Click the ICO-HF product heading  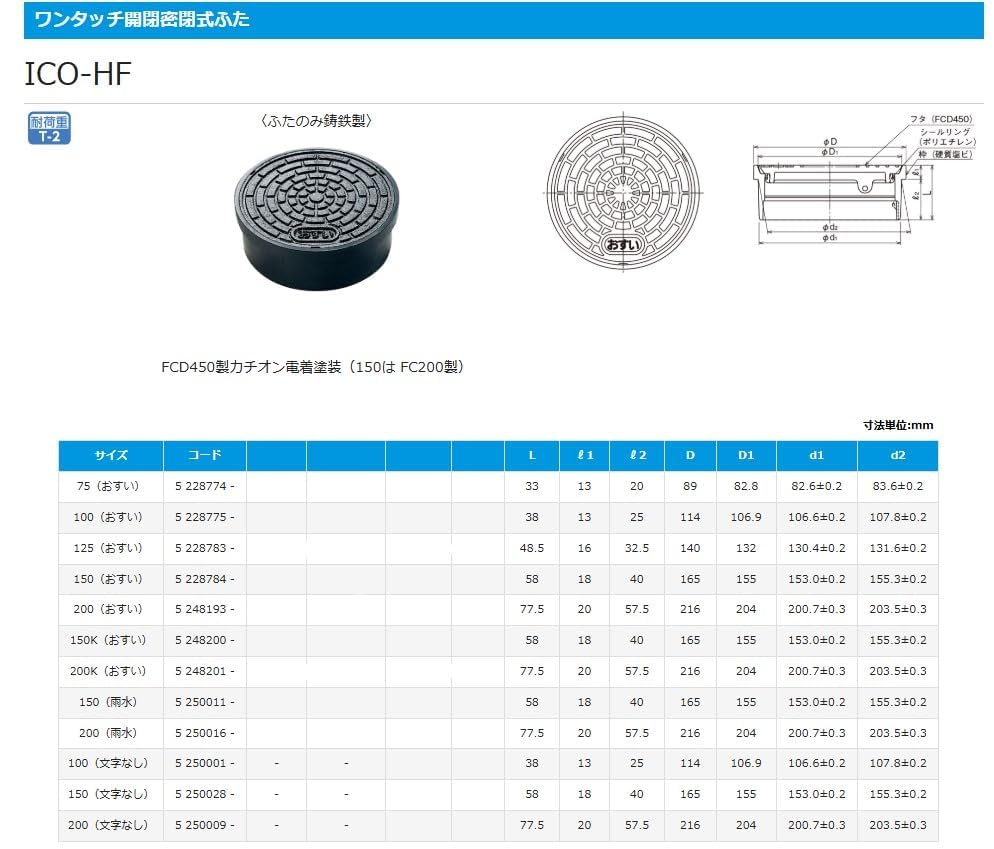77,74
